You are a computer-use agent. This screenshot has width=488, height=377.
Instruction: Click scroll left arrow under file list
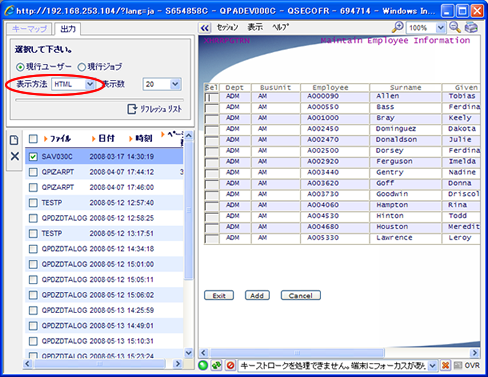click(28, 364)
